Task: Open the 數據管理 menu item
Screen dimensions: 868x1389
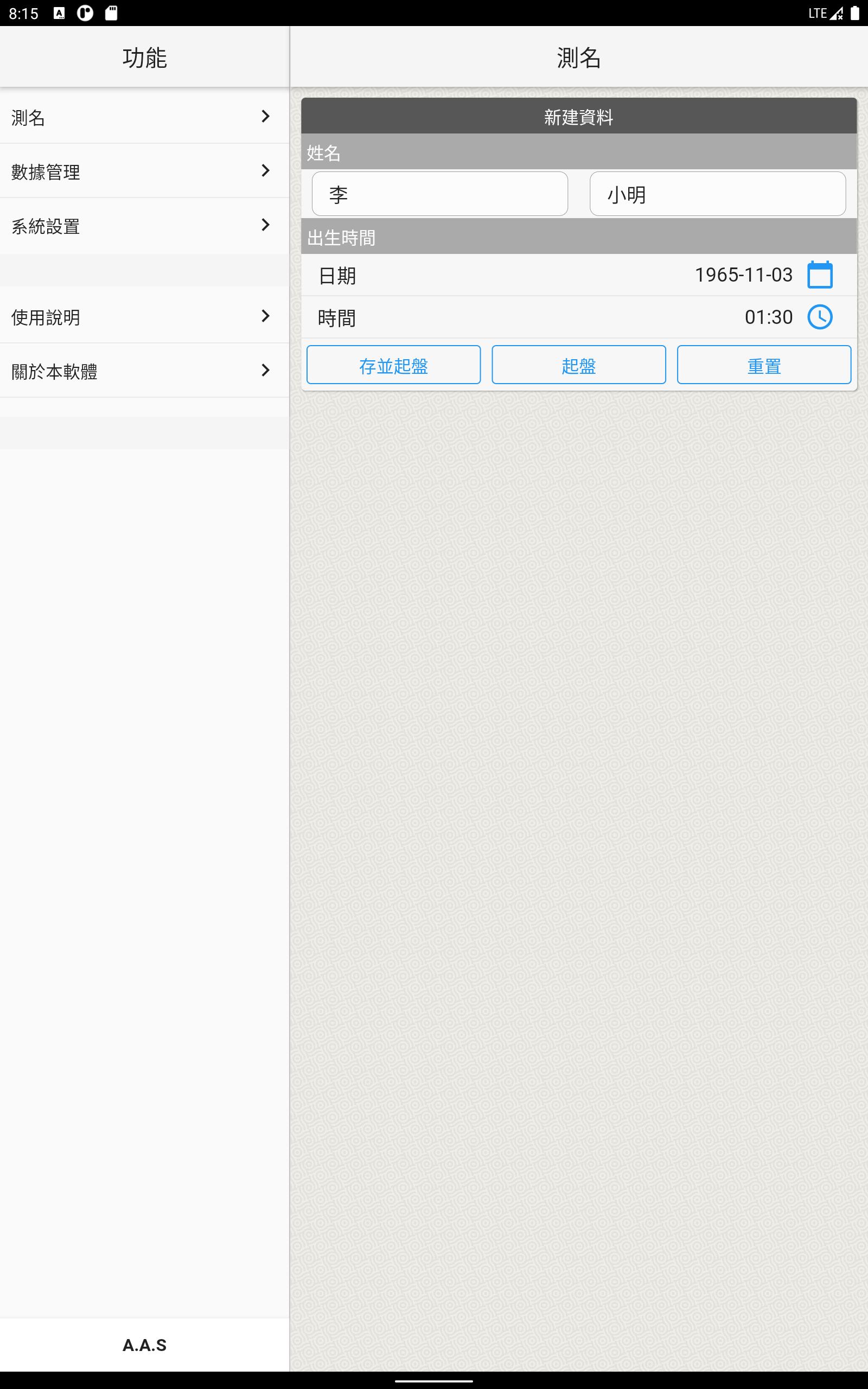Action: 145,171
